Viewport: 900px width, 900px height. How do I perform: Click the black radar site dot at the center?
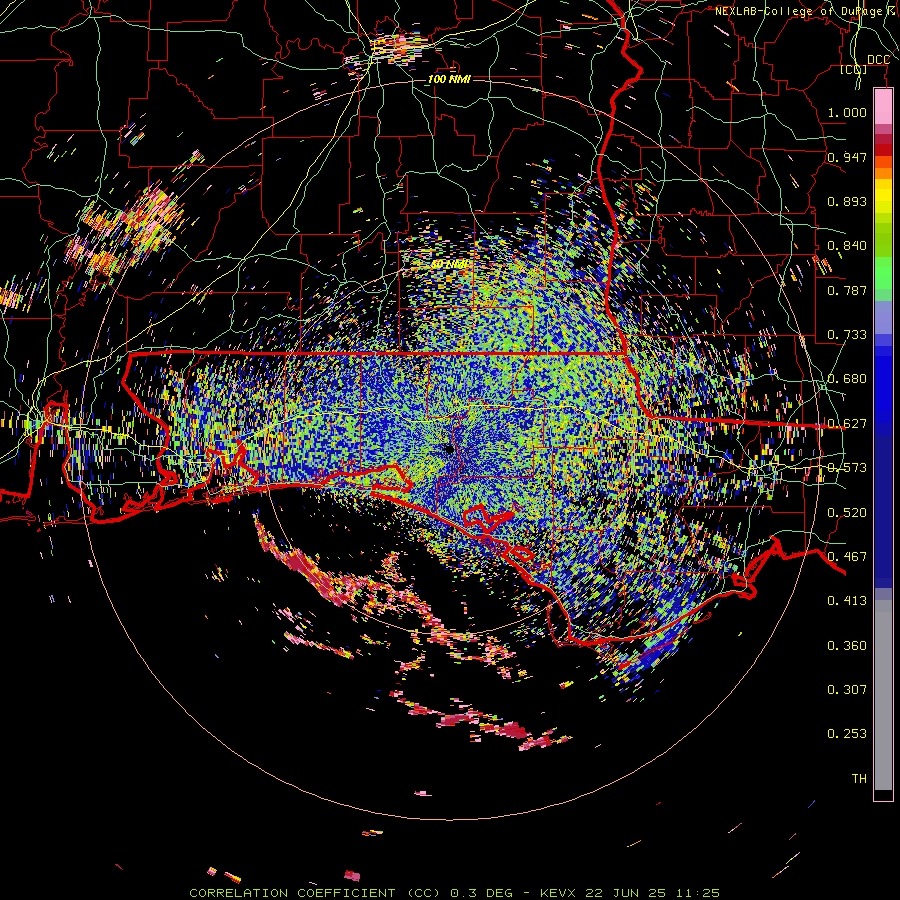449,449
